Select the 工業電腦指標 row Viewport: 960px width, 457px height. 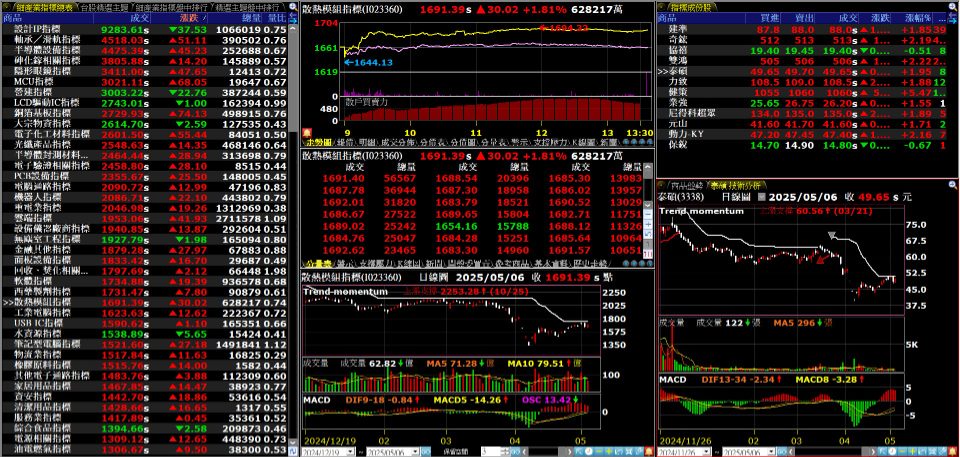click(x=144, y=313)
